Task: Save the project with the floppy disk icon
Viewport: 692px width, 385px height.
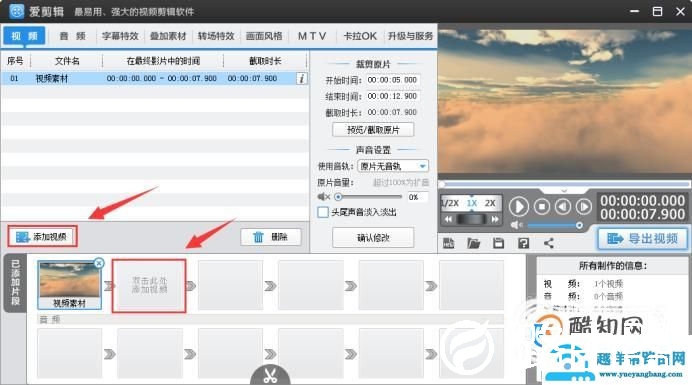Action: tap(498, 243)
